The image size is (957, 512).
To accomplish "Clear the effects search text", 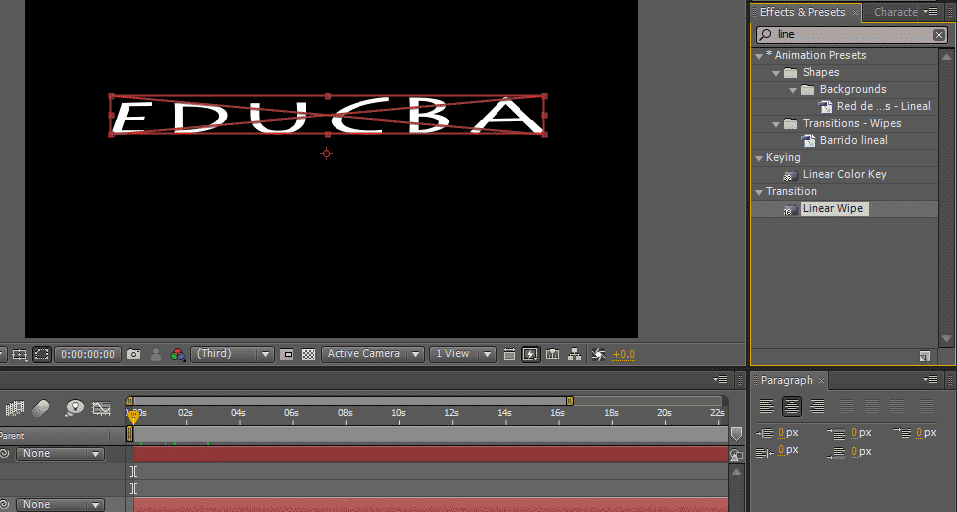I will [x=939, y=35].
